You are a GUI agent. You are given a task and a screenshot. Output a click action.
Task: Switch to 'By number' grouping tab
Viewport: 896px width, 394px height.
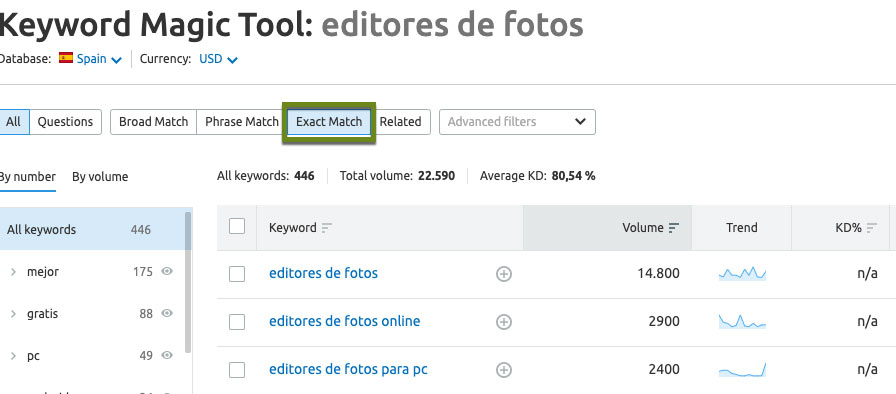[x=27, y=177]
